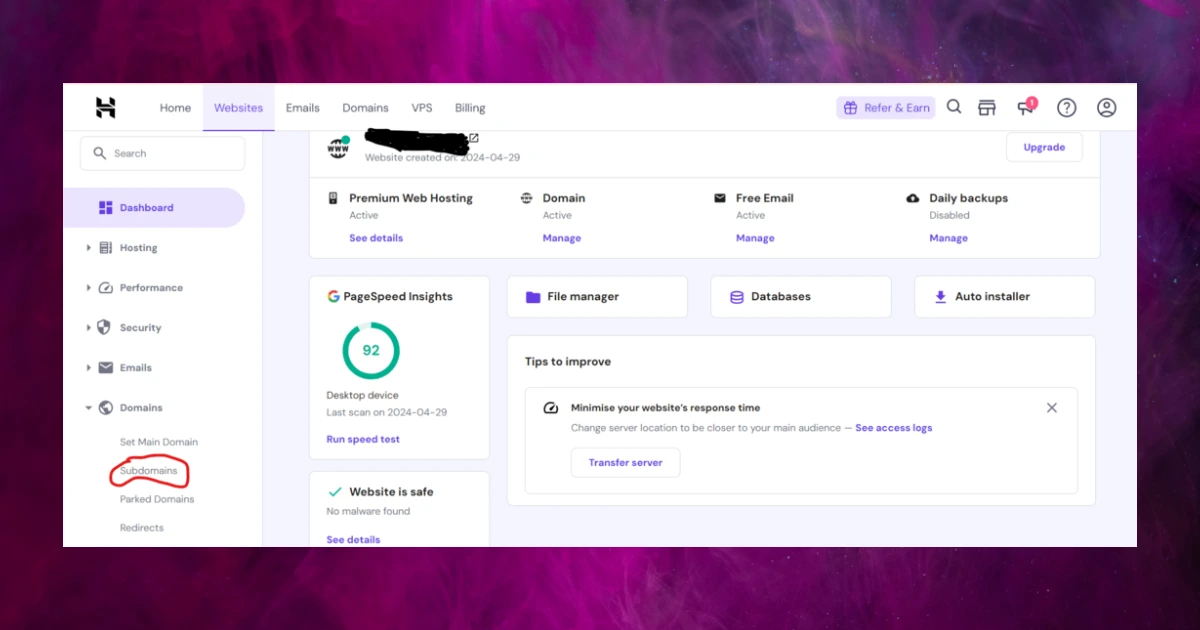1200x630 pixels.
Task: Dismiss the response time tip
Action: coord(1051,408)
